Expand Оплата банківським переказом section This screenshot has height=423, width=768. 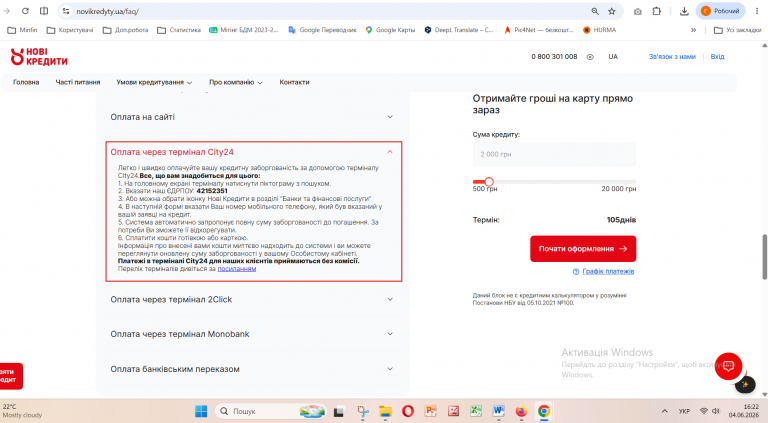point(252,369)
